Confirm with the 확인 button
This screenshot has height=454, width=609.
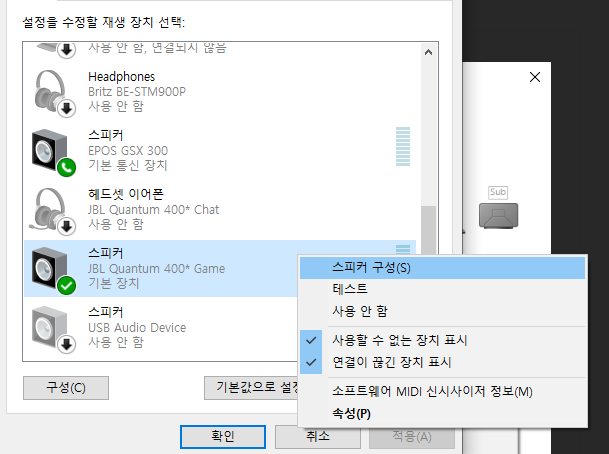tap(223, 437)
